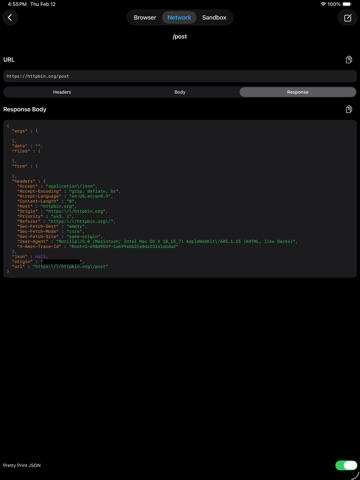The width and height of the screenshot is (360, 480).
Task: Click the "url" line in the JSON
Action: point(60,266)
